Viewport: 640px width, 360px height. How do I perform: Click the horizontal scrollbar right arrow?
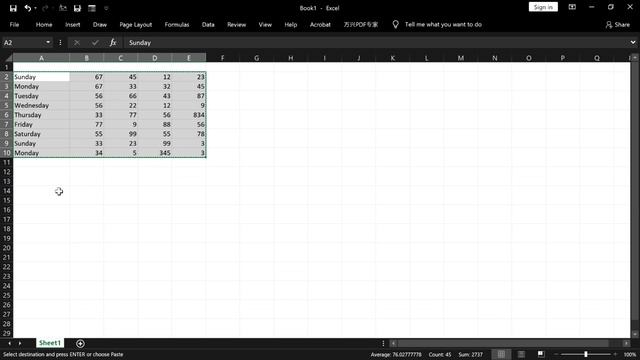tap(626, 343)
